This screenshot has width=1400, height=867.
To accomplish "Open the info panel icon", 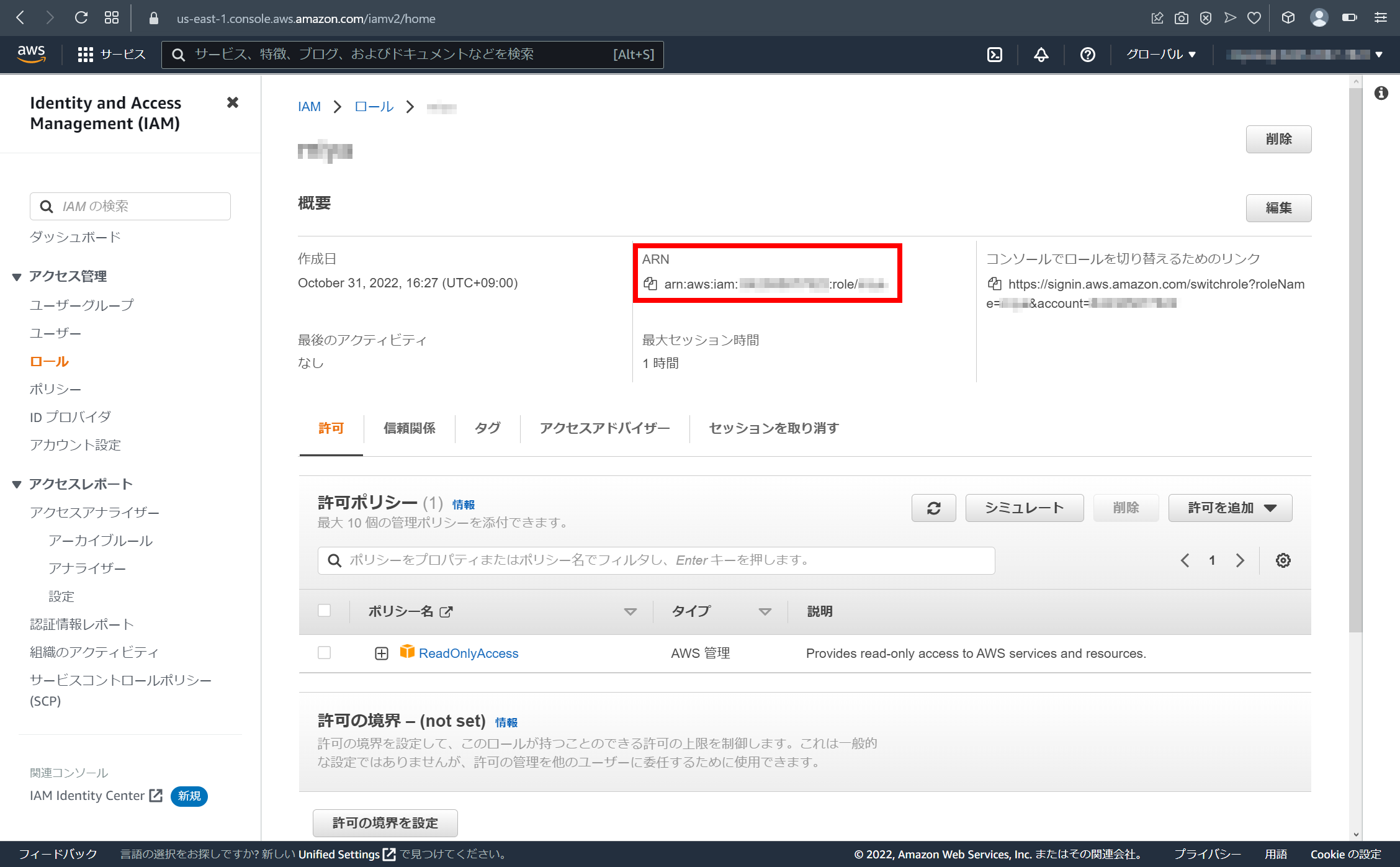I will [x=1381, y=93].
